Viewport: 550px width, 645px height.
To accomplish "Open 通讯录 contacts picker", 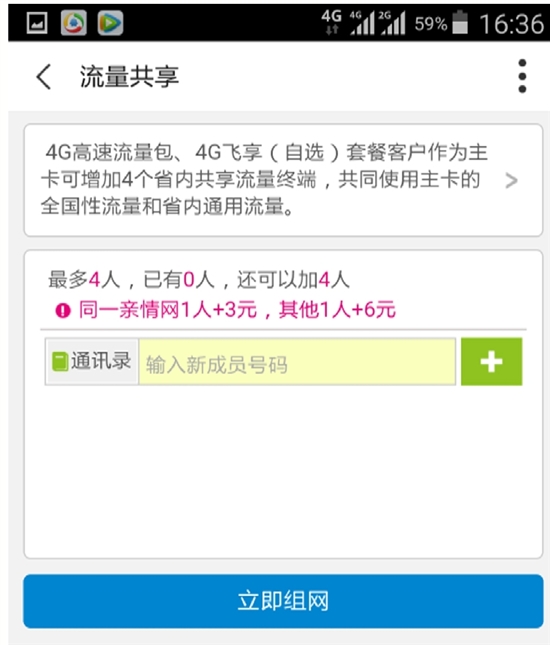I will 92,362.
